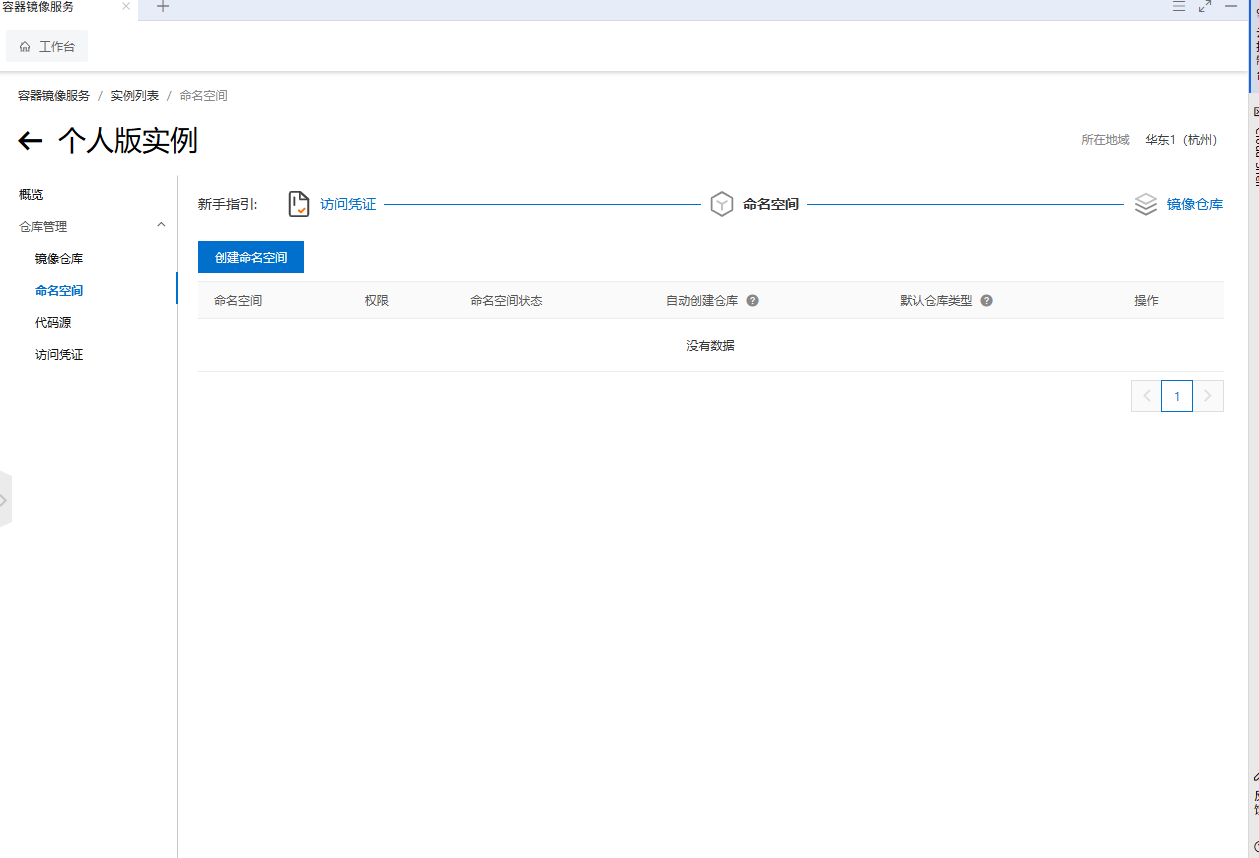Click the 访问凭证 guide step icon
Viewport: 1259px width, 858px height.
click(299, 204)
